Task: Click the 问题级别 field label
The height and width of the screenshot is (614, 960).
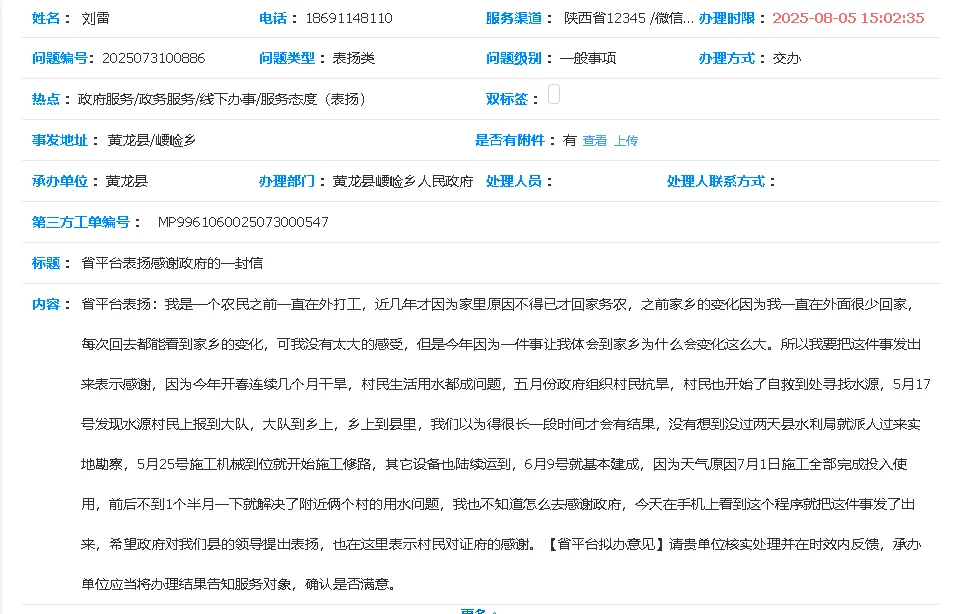Action: pyautogui.click(x=514, y=58)
